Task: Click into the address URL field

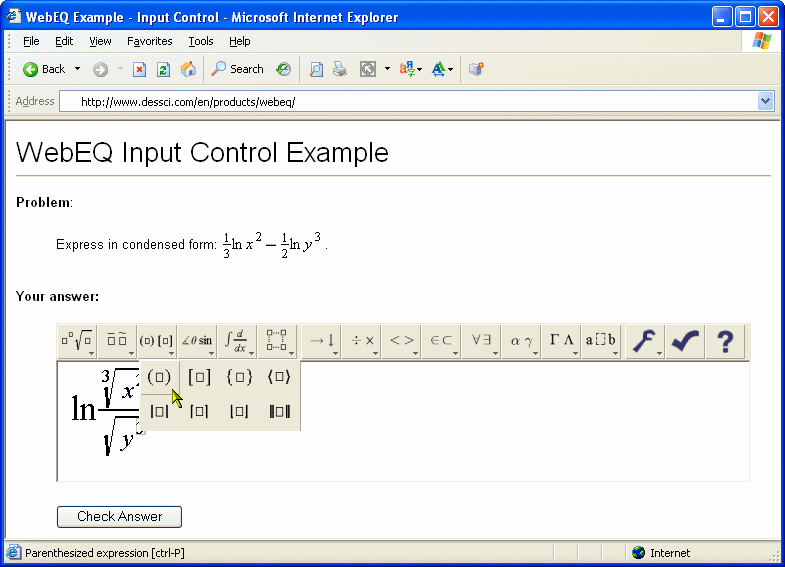Action: pyautogui.click(x=400, y=101)
